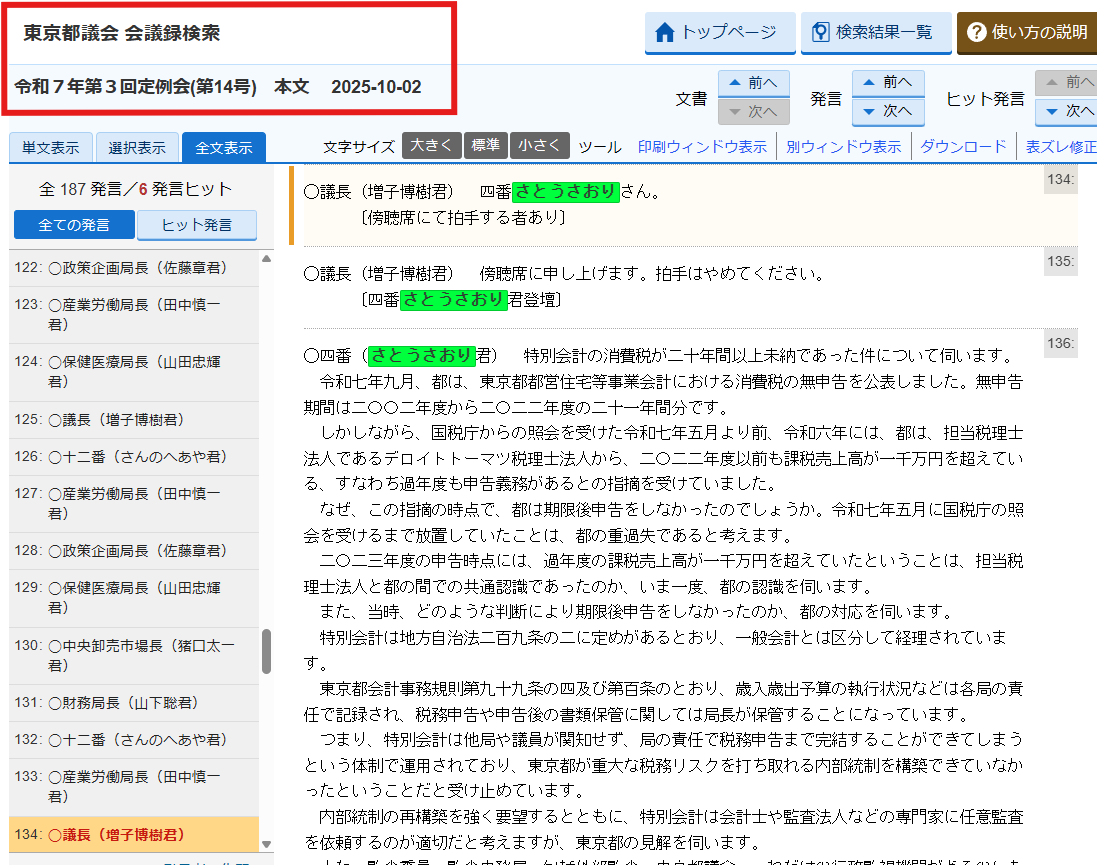Go to next document with 文書 次へ
Viewport: 1097px width, 865px height.
pos(753,111)
